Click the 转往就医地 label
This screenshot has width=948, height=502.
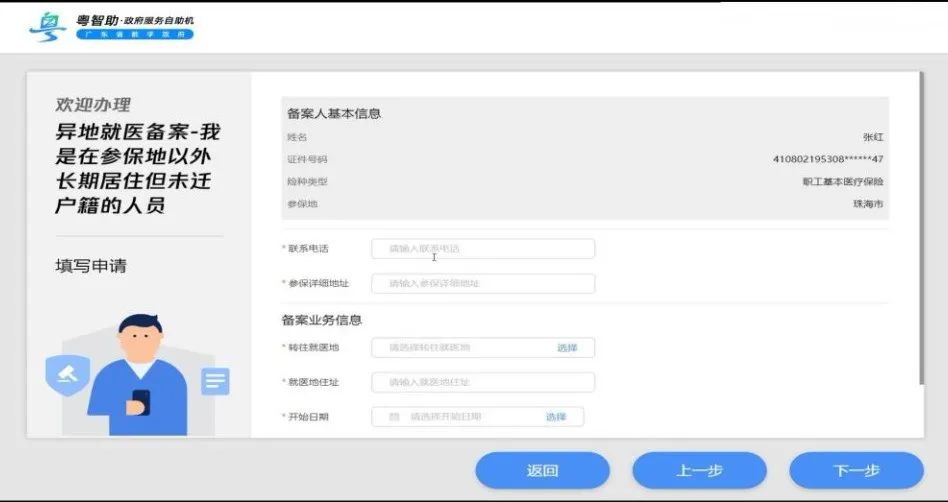coord(313,348)
